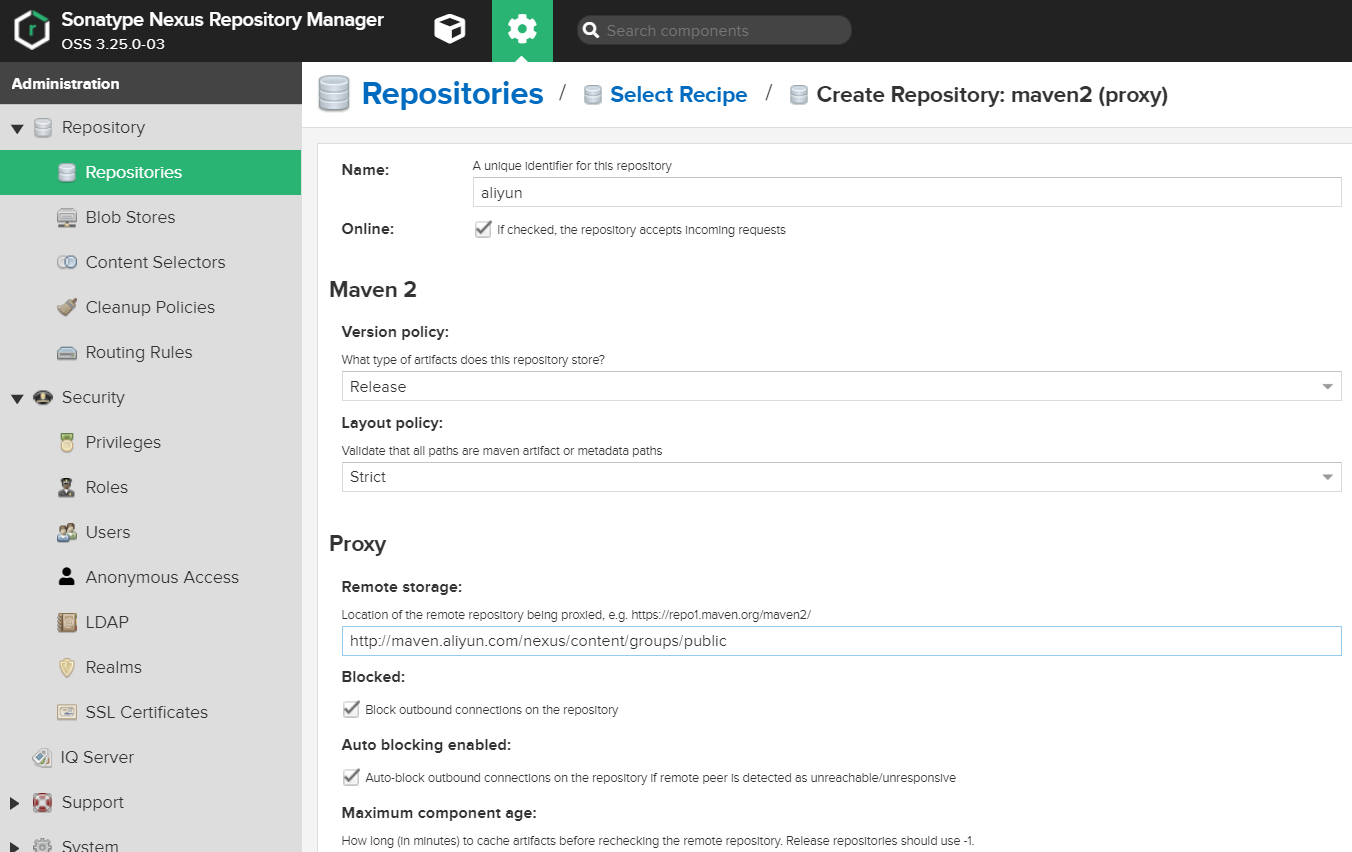Screen dimensions: 1352x852
Task: Open the Administration gear icon
Action: 522,30
